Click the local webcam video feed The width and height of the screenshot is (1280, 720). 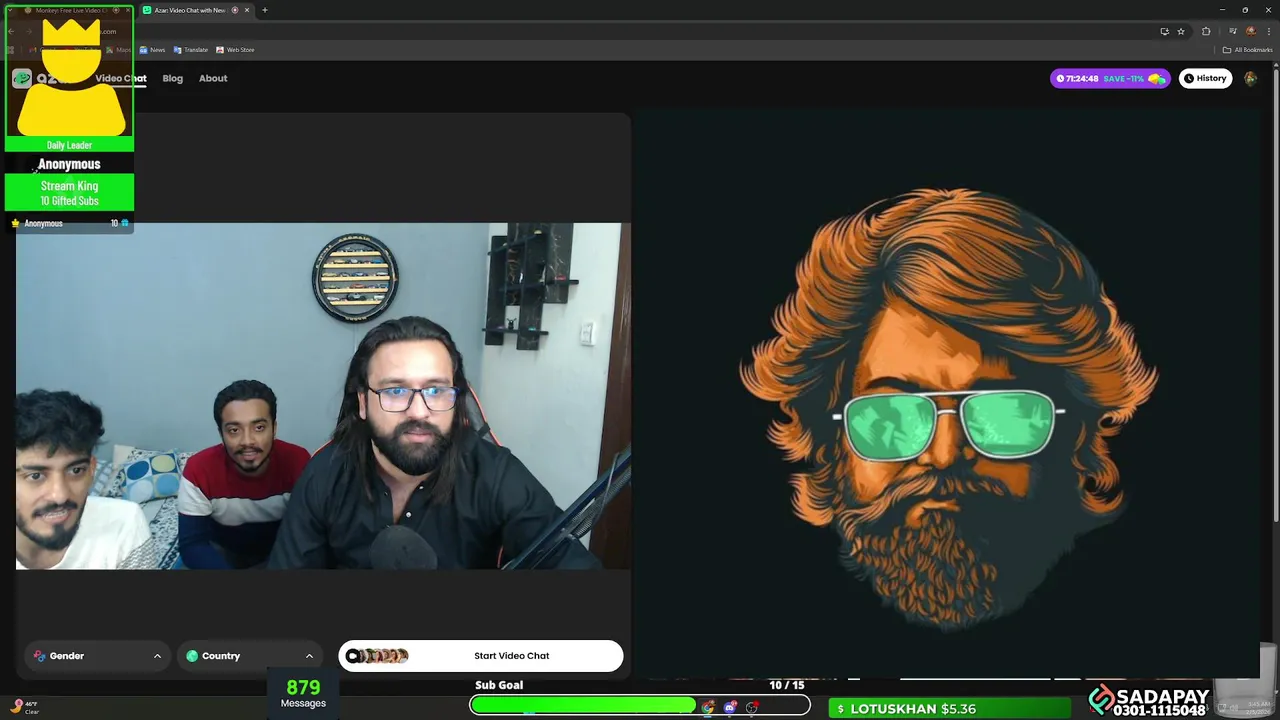[323, 396]
